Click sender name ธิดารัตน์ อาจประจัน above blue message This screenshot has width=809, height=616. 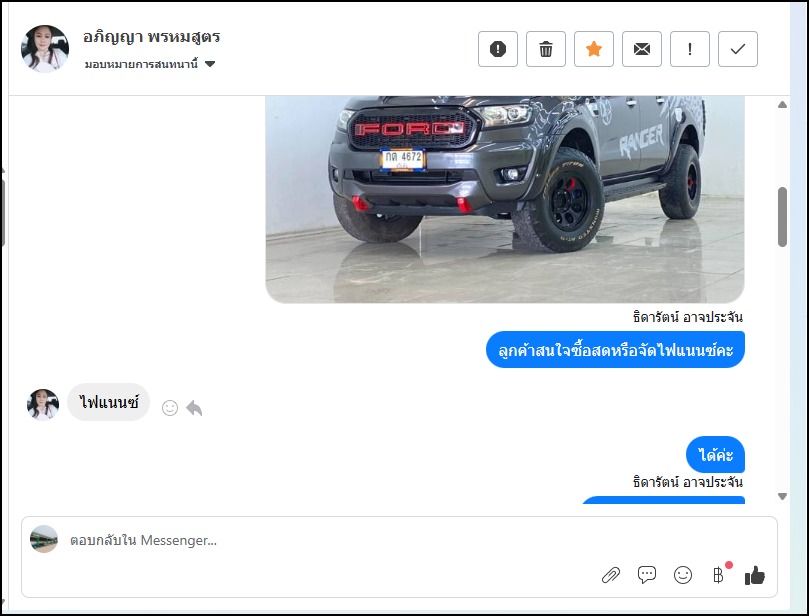[688, 317]
